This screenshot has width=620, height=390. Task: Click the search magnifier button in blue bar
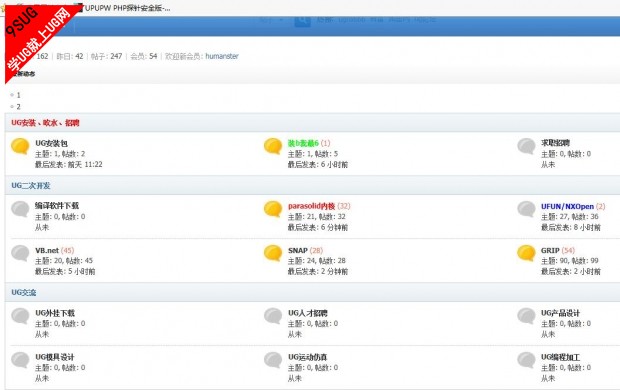[x=302, y=21]
